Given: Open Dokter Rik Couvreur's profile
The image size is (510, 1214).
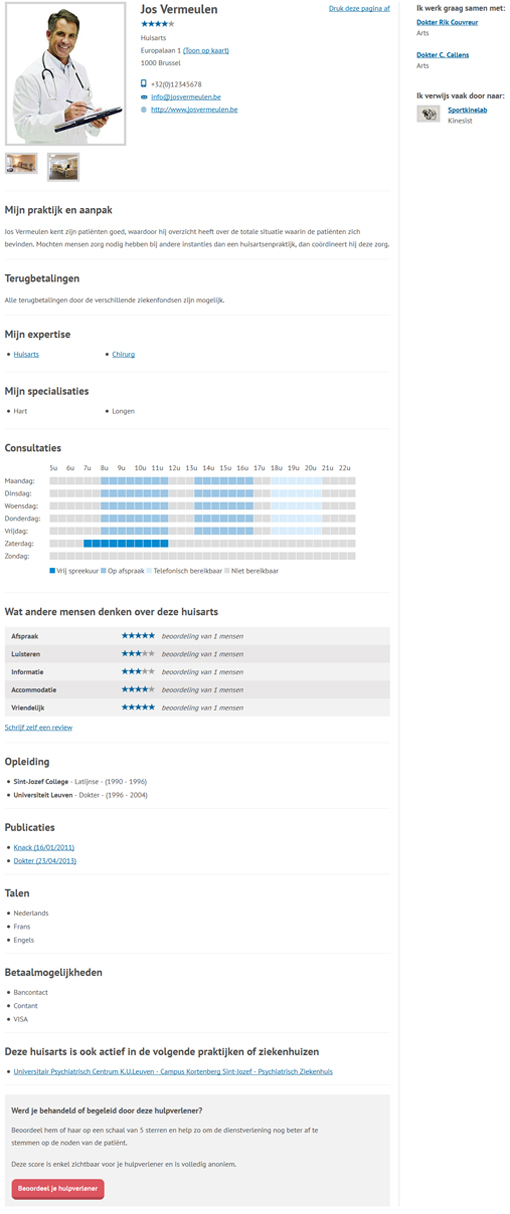Looking at the screenshot, I should coord(449,21).
